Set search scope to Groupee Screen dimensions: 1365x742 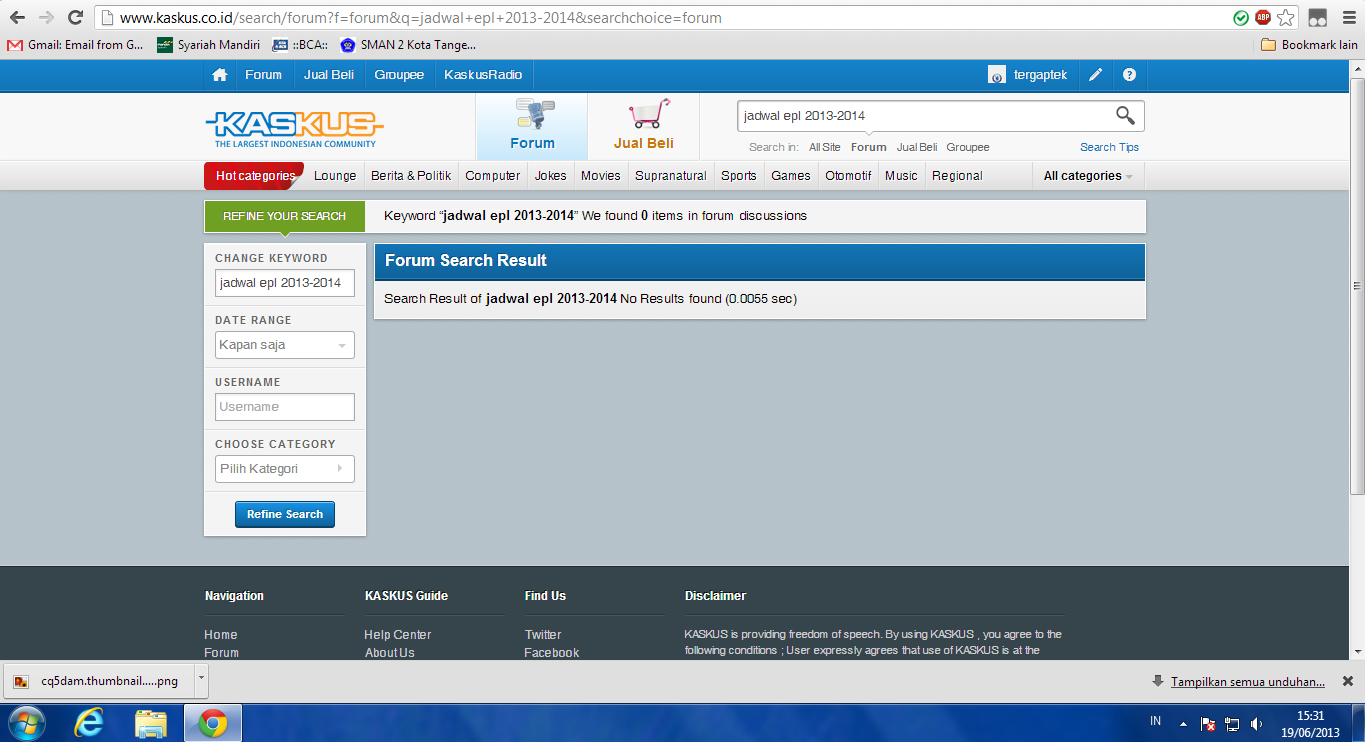[x=968, y=147]
